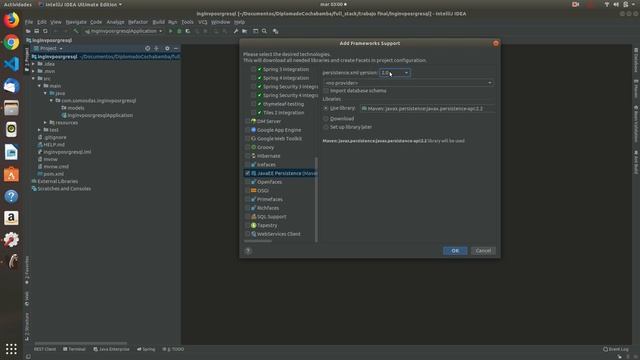Screen dimensions: 640x360
Task: Open the TODO tool window
Action: pos(173,349)
